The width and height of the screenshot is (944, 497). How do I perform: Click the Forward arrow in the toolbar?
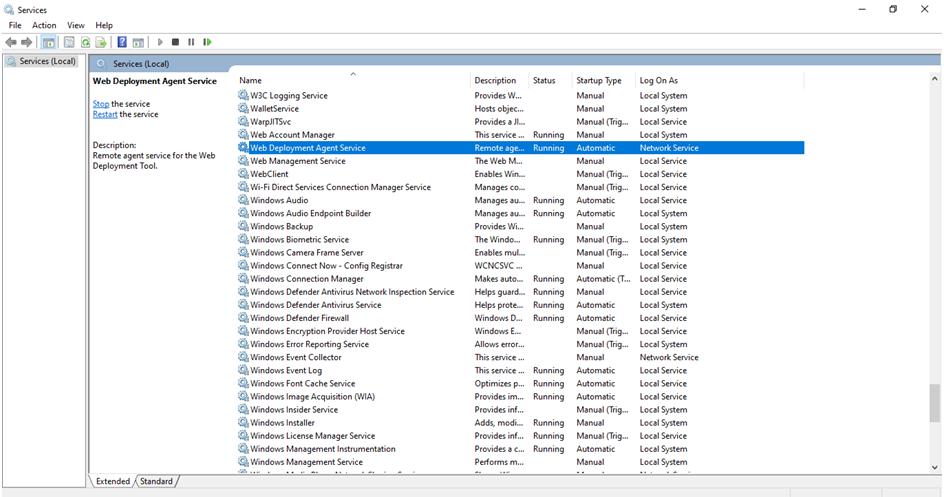tap(26, 42)
